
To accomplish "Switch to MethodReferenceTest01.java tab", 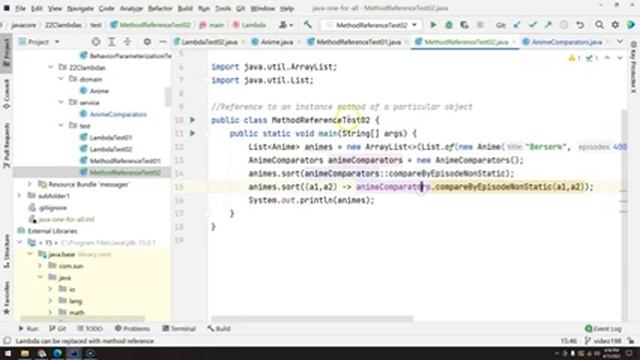I will pyautogui.click(x=358, y=42).
